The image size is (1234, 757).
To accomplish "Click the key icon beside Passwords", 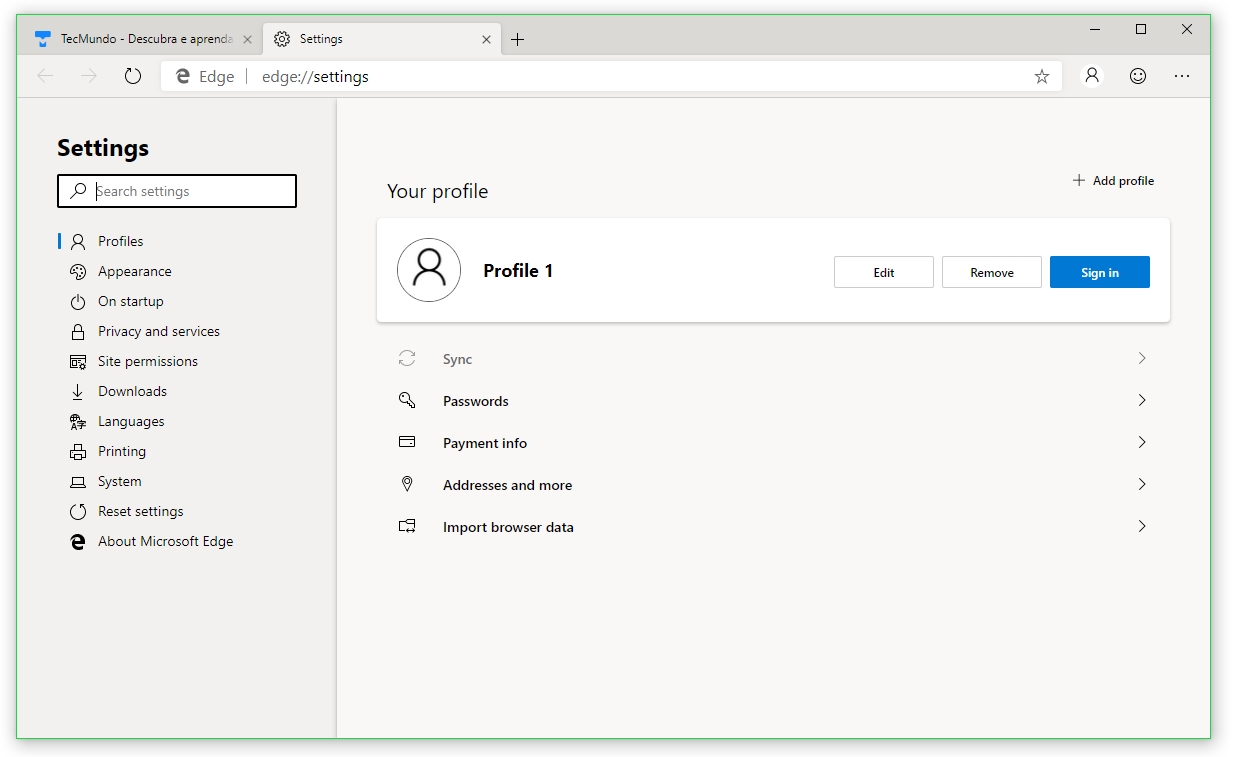I will 407,400.
